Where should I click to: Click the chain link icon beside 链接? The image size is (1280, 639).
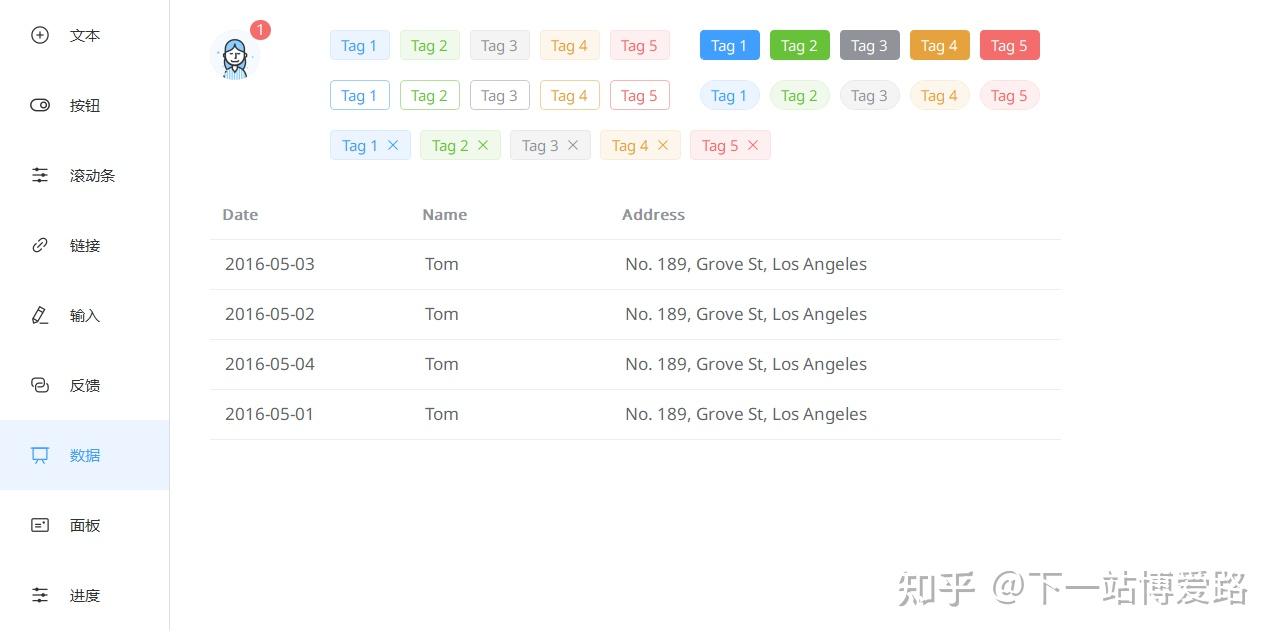pos(40,245)
